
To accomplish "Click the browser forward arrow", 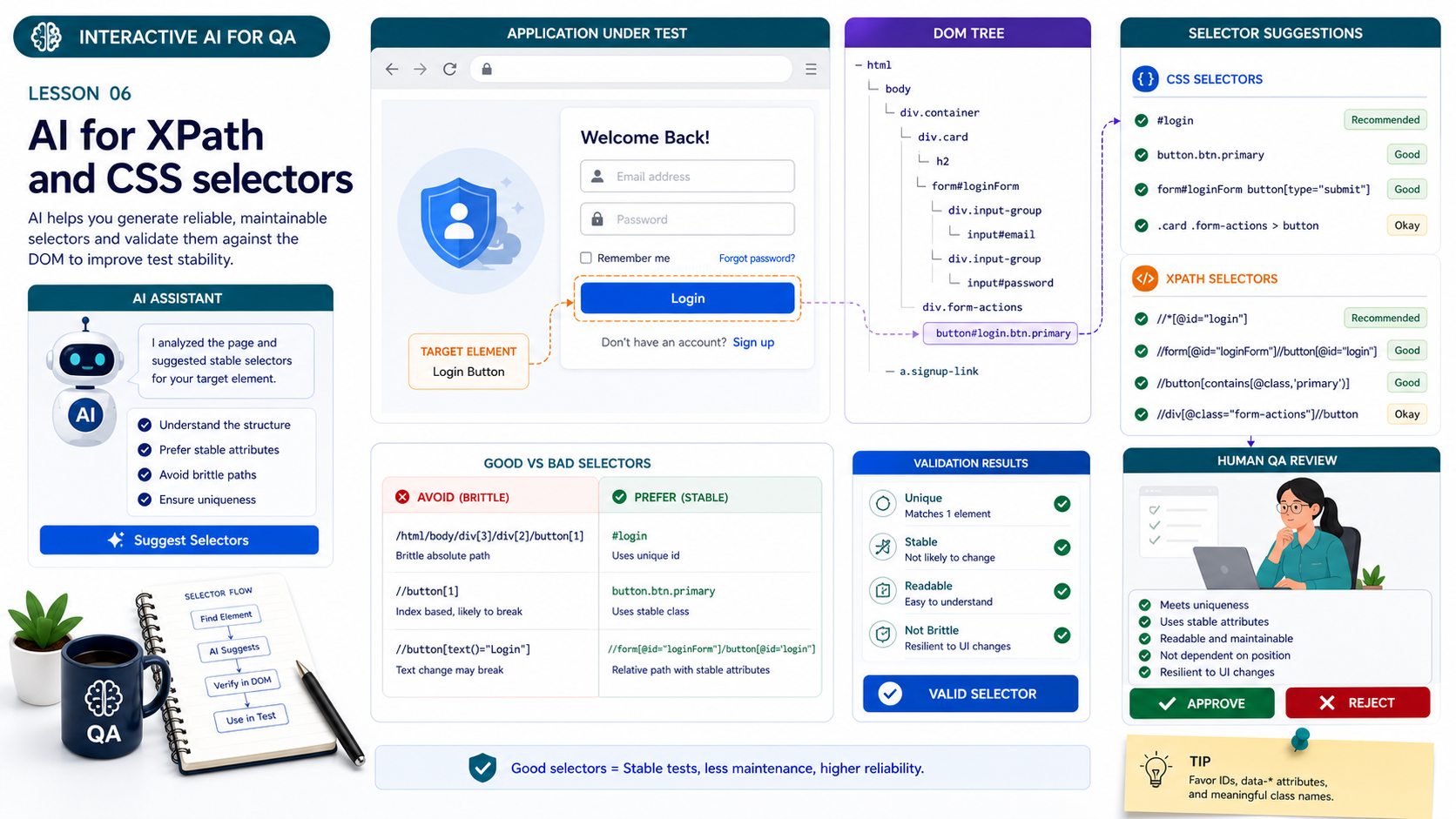I will coord(421,69).
